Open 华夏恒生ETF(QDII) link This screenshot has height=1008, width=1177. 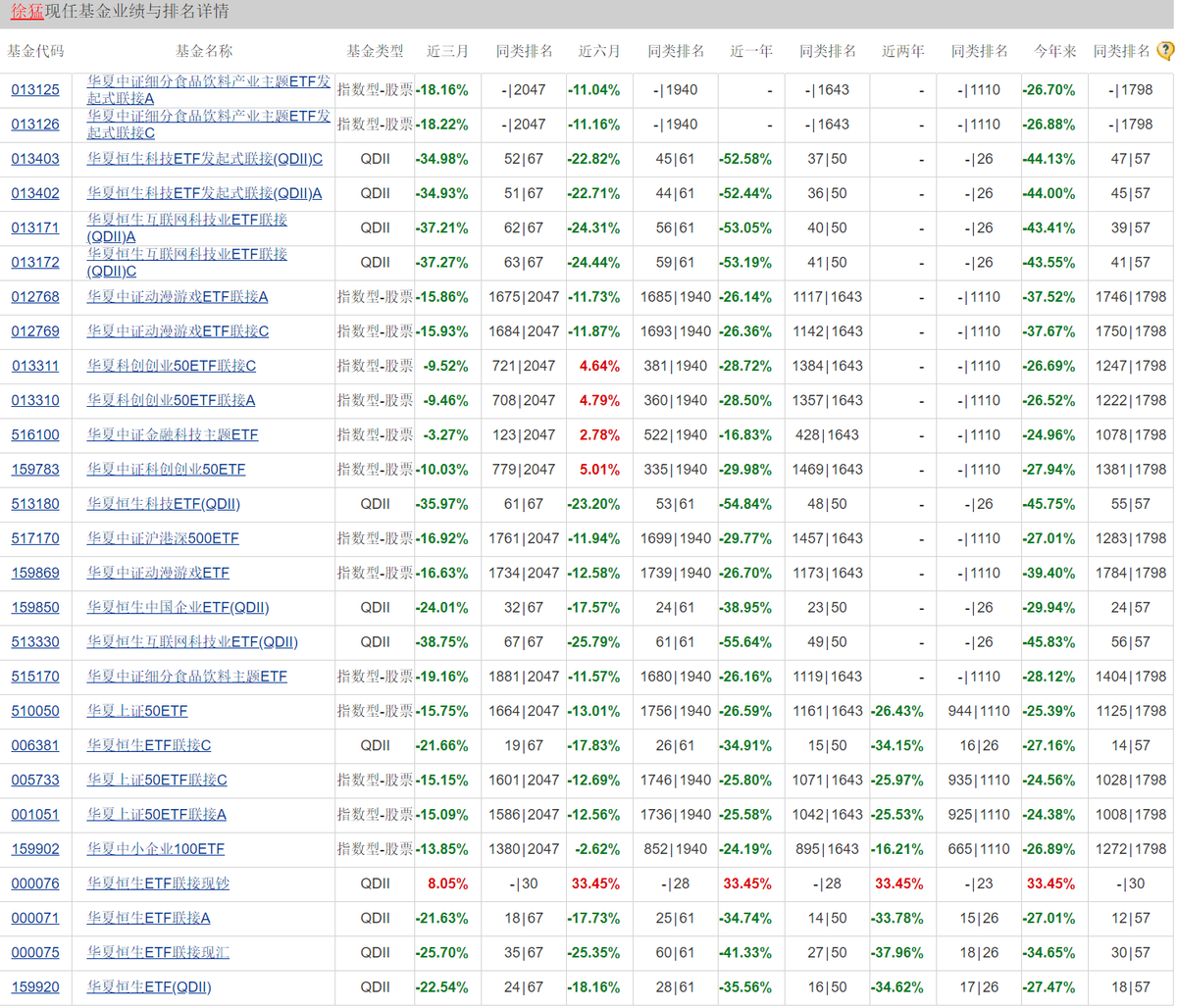149,987
